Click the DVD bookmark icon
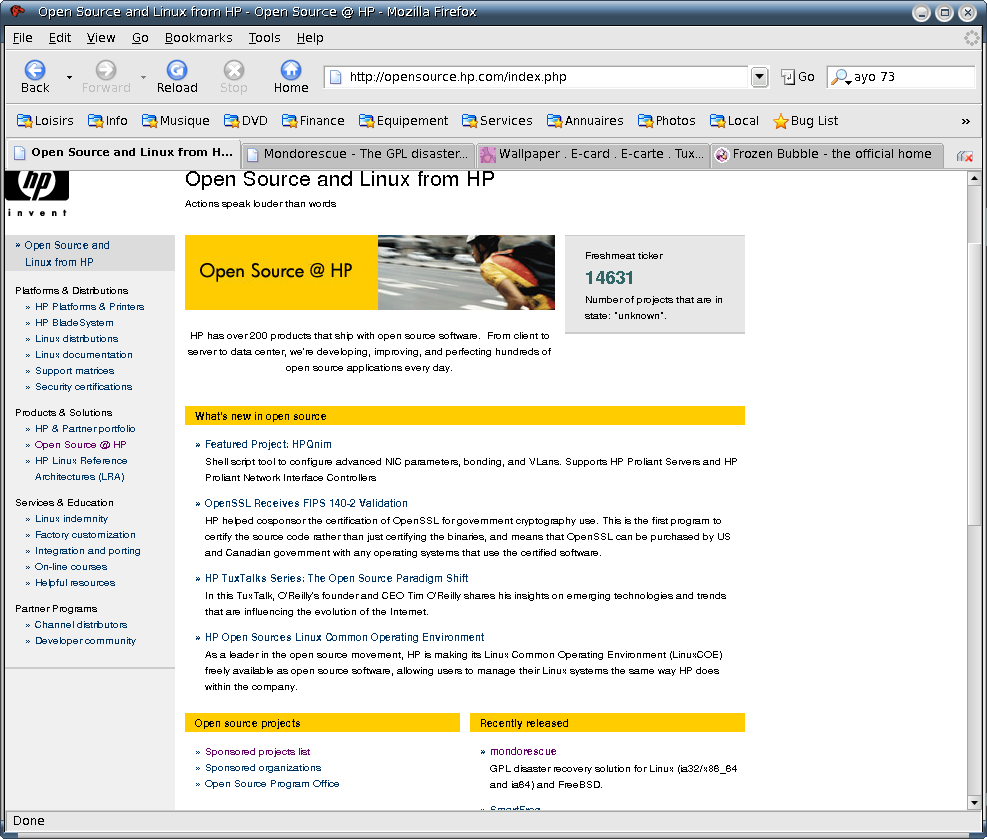 230,120
